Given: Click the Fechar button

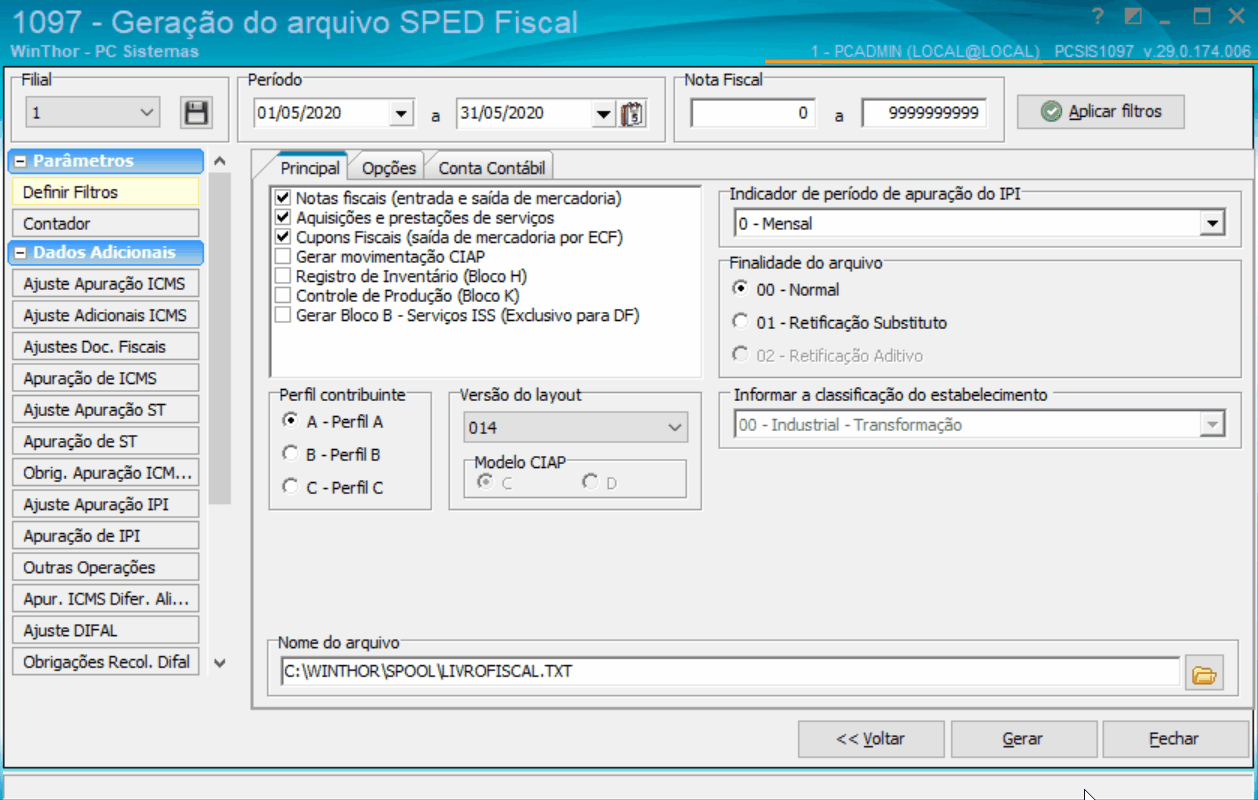Looking at the screenshot, I should point(1174,739).
